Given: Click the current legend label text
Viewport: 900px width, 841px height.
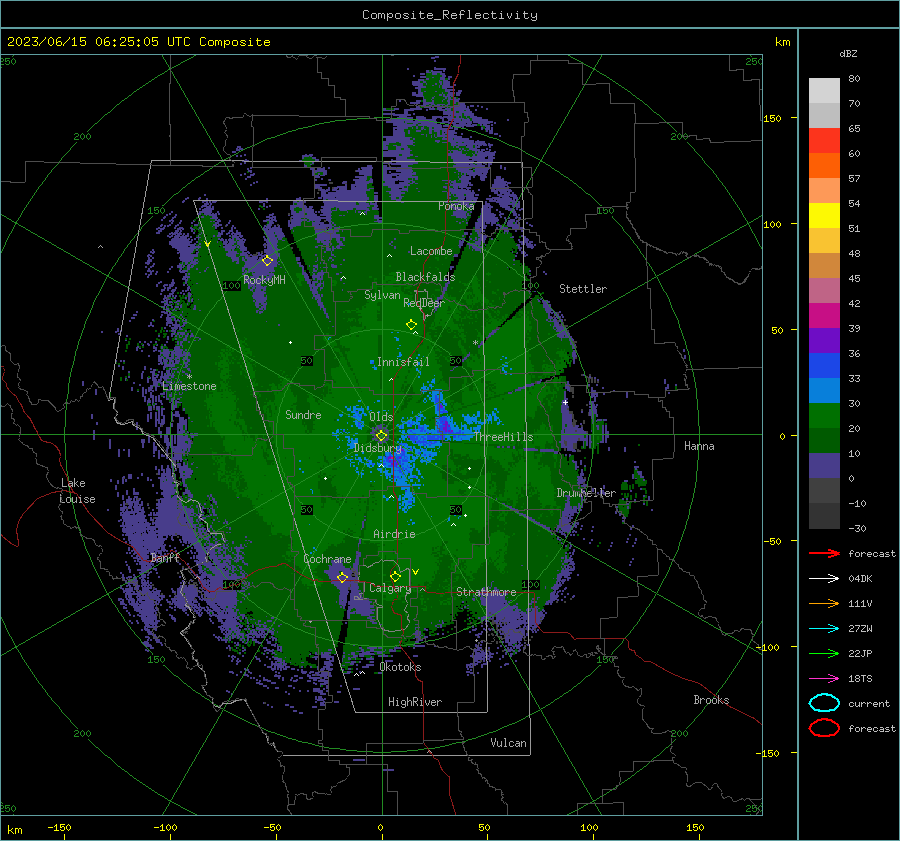Looking at the screenshot, I should coord(869,704).
